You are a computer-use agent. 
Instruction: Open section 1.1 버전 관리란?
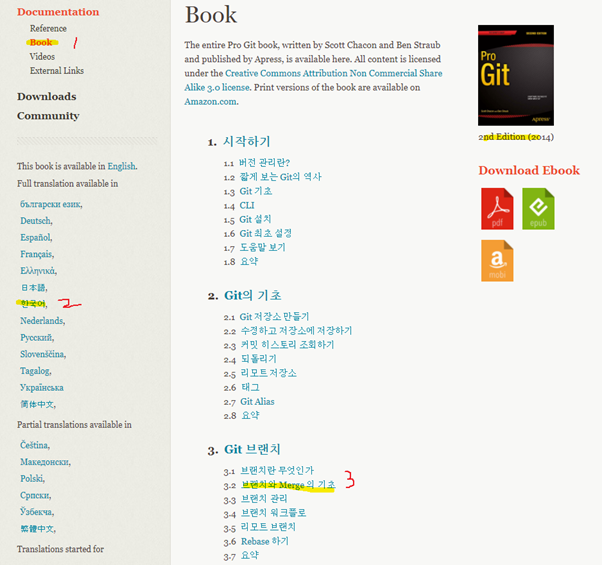[x=264, y=163]
